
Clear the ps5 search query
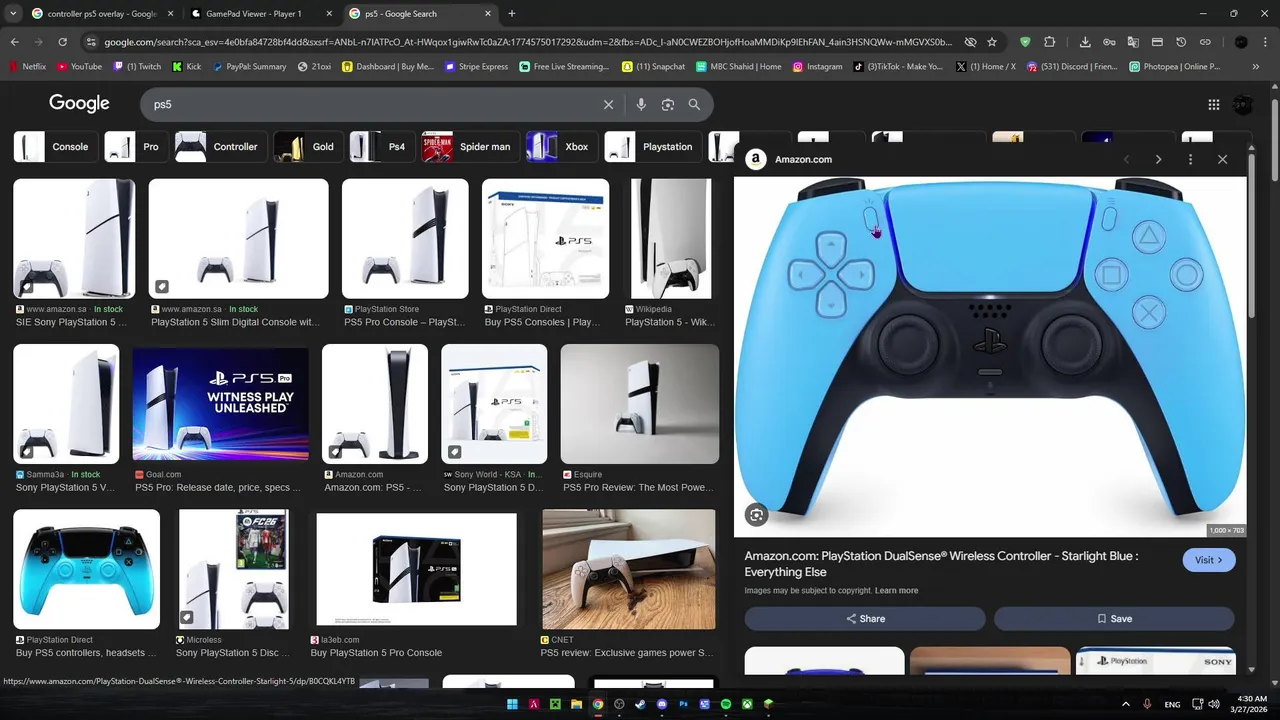pyautogui.click(x=608, y=104)
